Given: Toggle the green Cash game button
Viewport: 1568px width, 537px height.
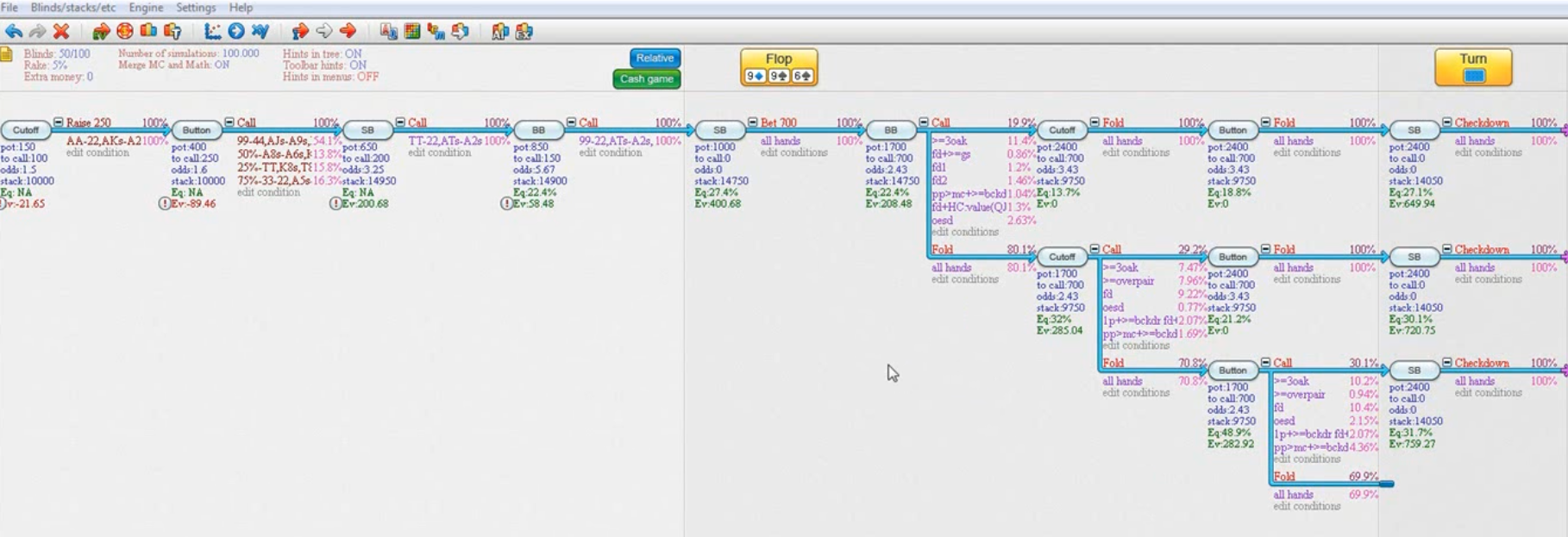Looking at the screenshot, I should [646, 78].
